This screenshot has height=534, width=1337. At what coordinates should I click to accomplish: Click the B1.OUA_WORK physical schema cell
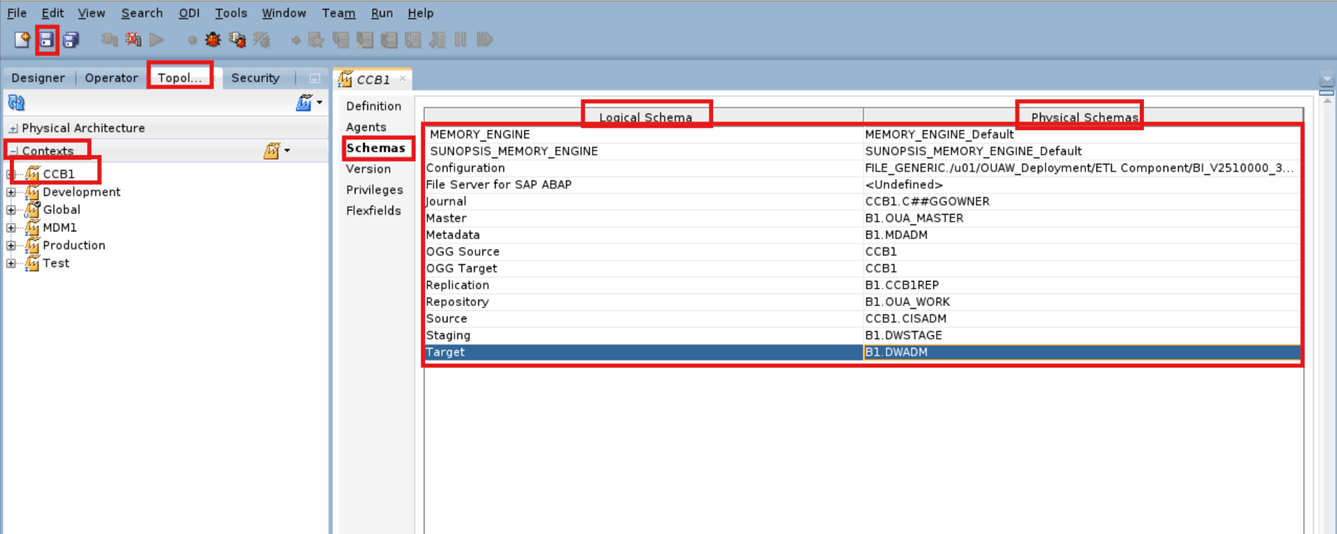tap(1082, 301)
